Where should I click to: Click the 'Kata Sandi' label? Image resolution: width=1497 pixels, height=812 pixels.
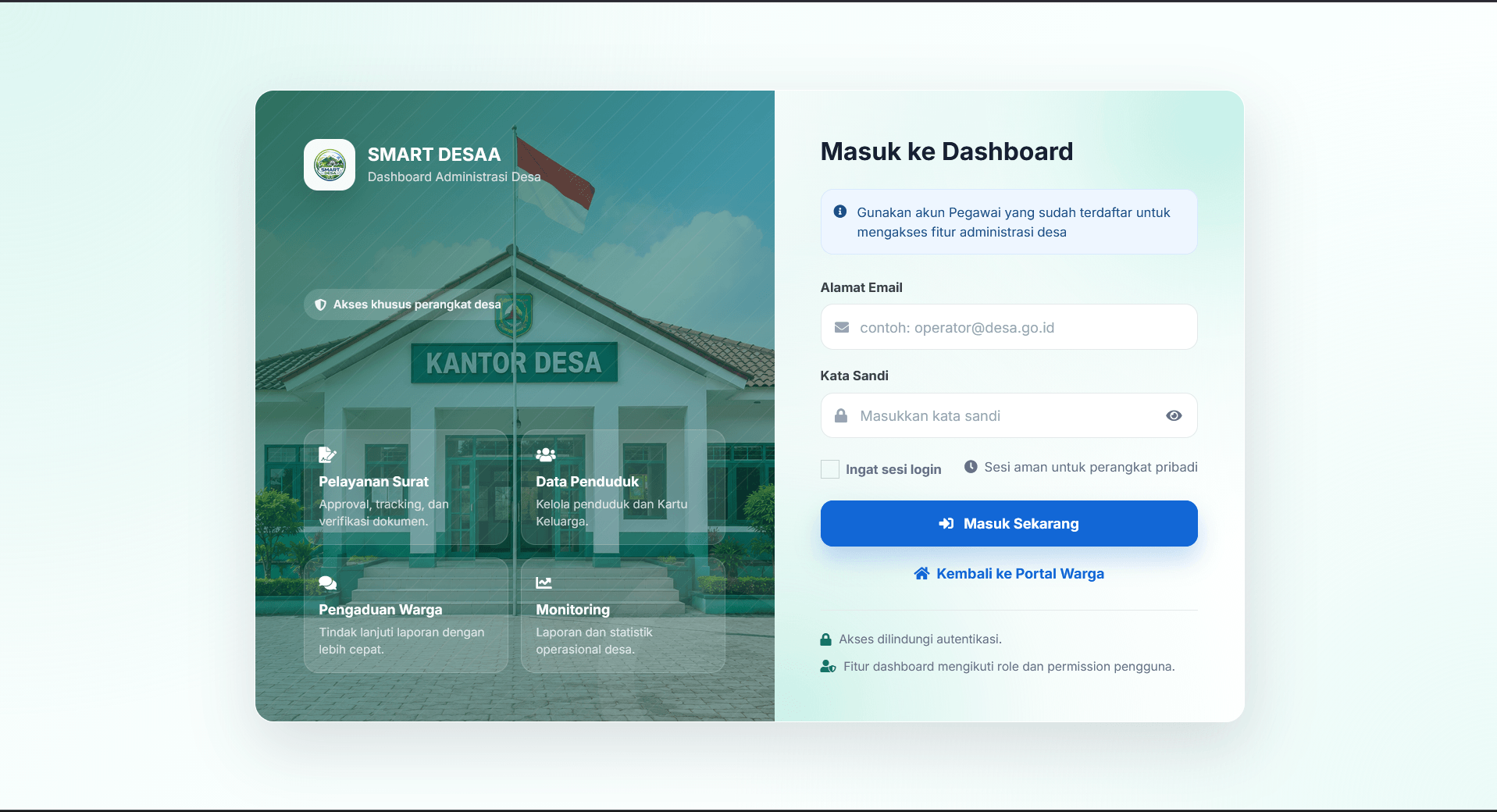pos(854,376)
